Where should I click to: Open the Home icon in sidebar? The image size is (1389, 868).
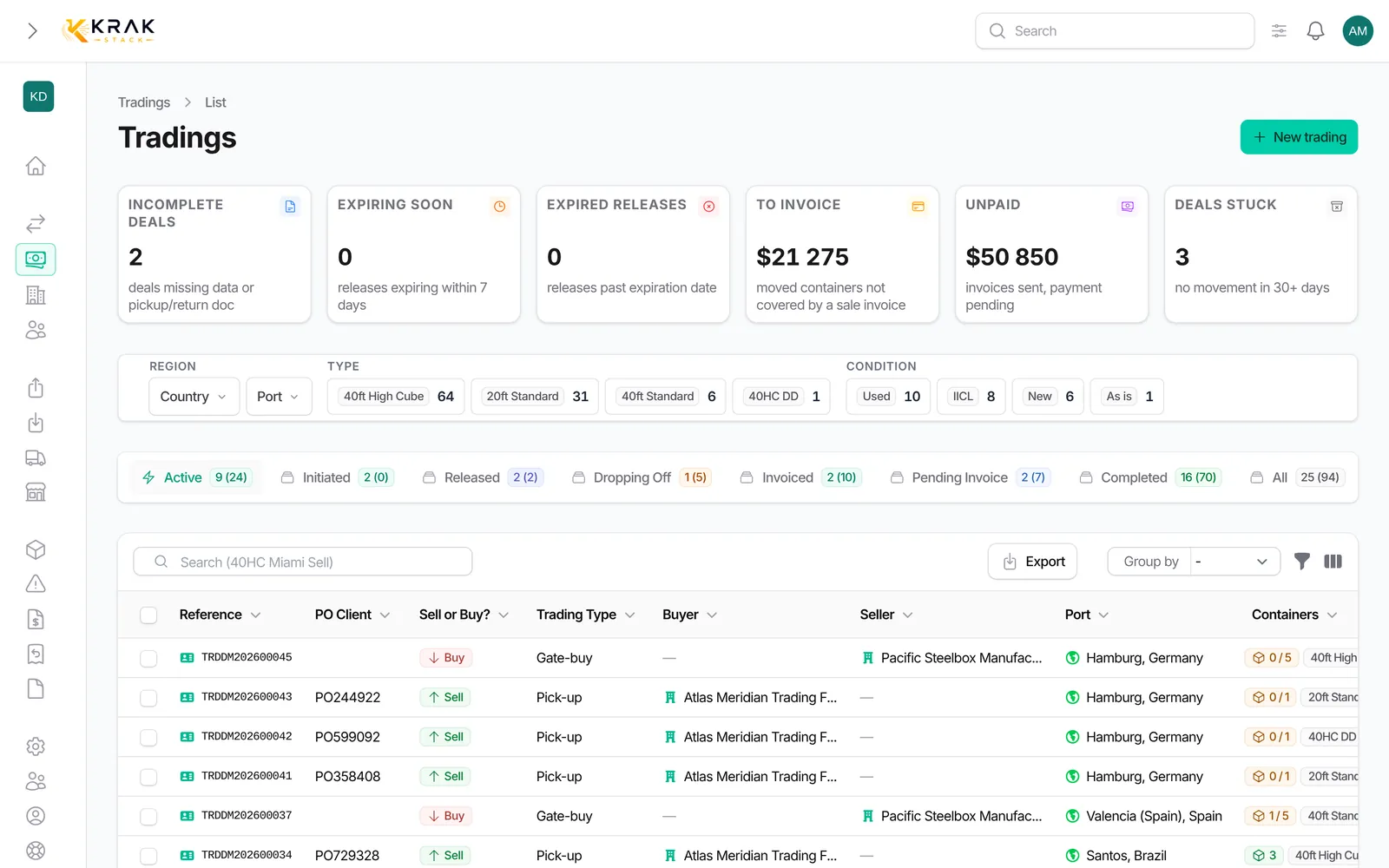click(x=36, y=166)
